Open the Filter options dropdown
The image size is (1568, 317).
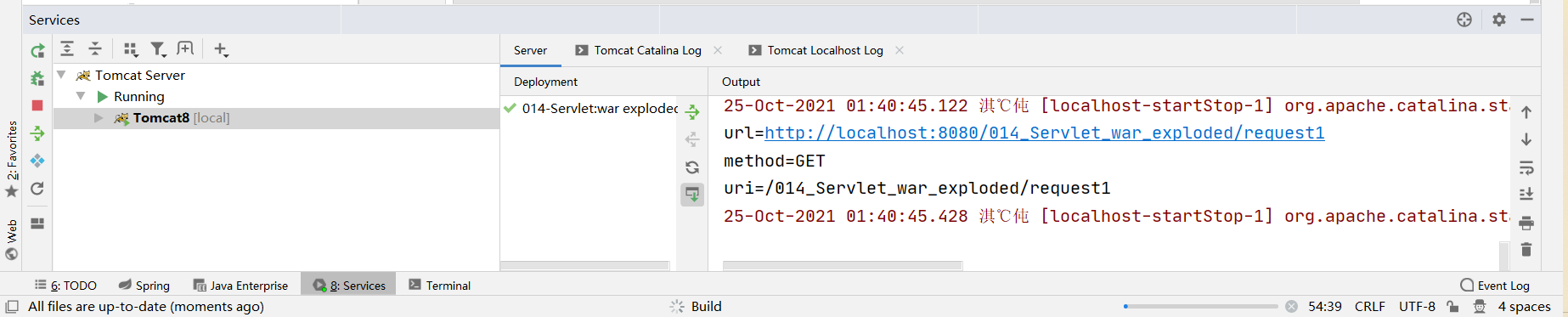pos(158,49)
